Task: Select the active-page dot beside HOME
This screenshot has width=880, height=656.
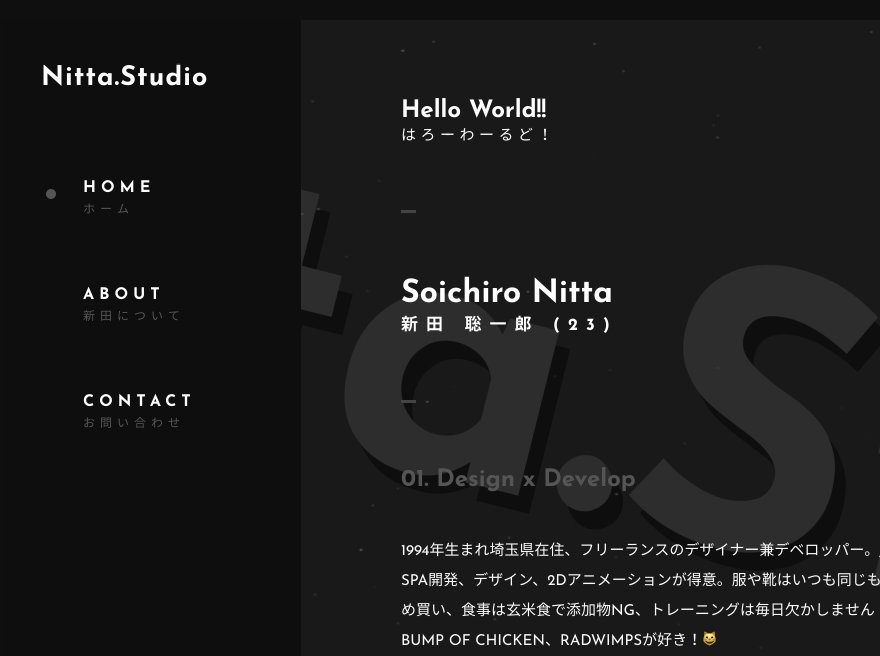Action: 51,194
